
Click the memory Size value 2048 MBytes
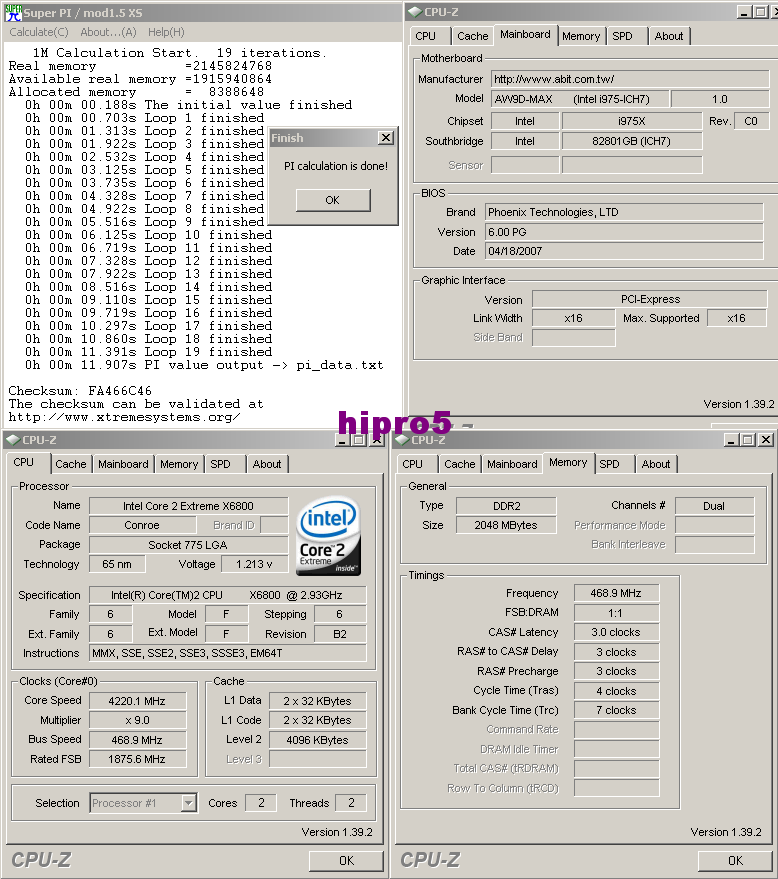point(507,525)
